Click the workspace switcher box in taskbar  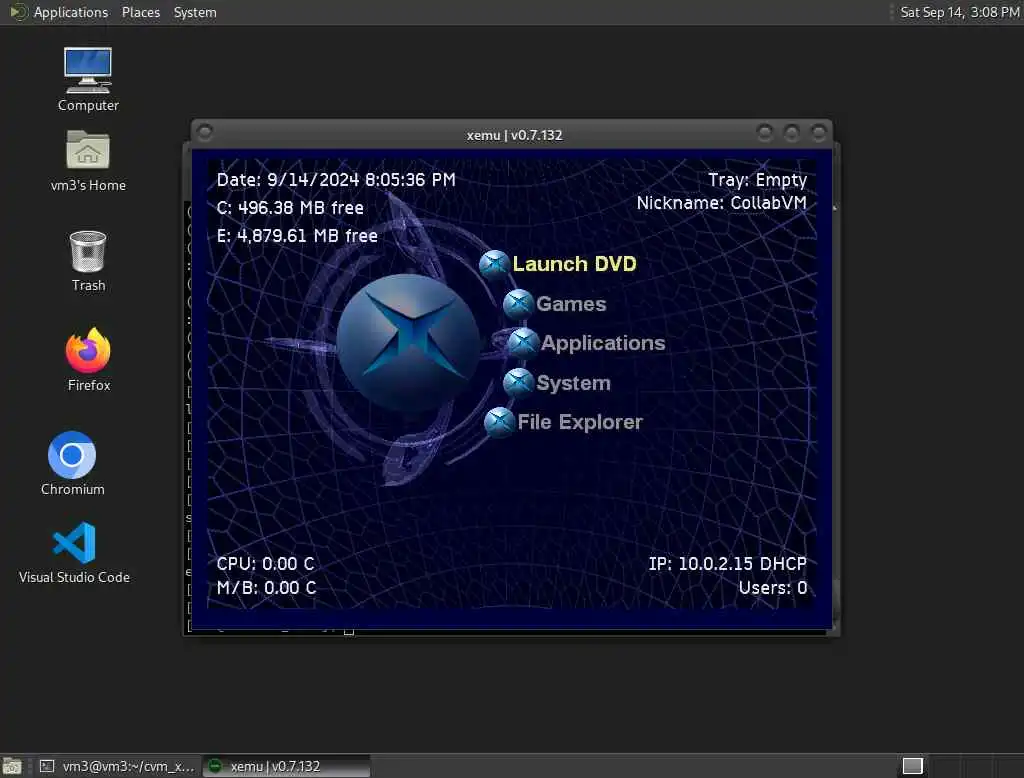pyautogui.click(x=912, y=766)
